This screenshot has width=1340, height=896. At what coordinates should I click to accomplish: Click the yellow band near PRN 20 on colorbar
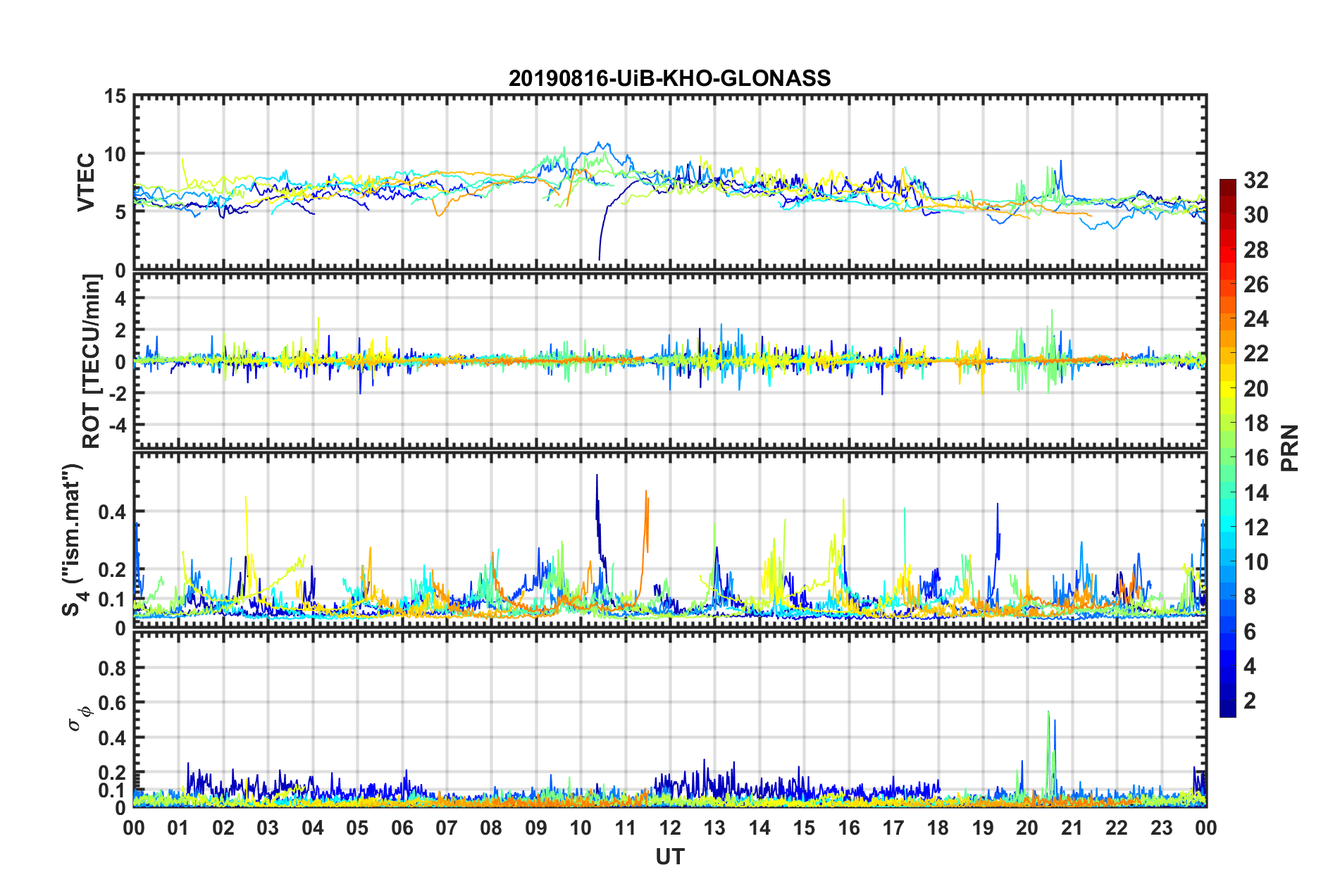pos(1228,388)
